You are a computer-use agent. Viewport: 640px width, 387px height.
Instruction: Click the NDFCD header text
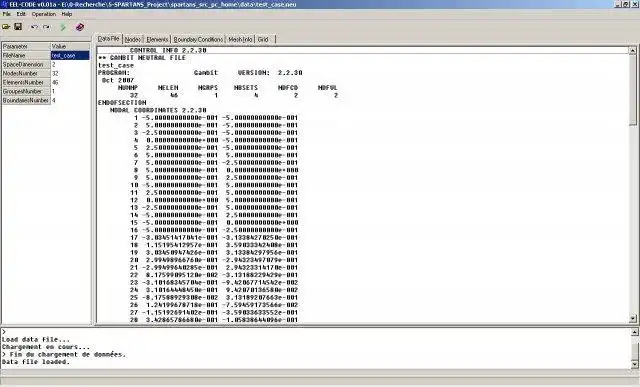coord(288,88)
